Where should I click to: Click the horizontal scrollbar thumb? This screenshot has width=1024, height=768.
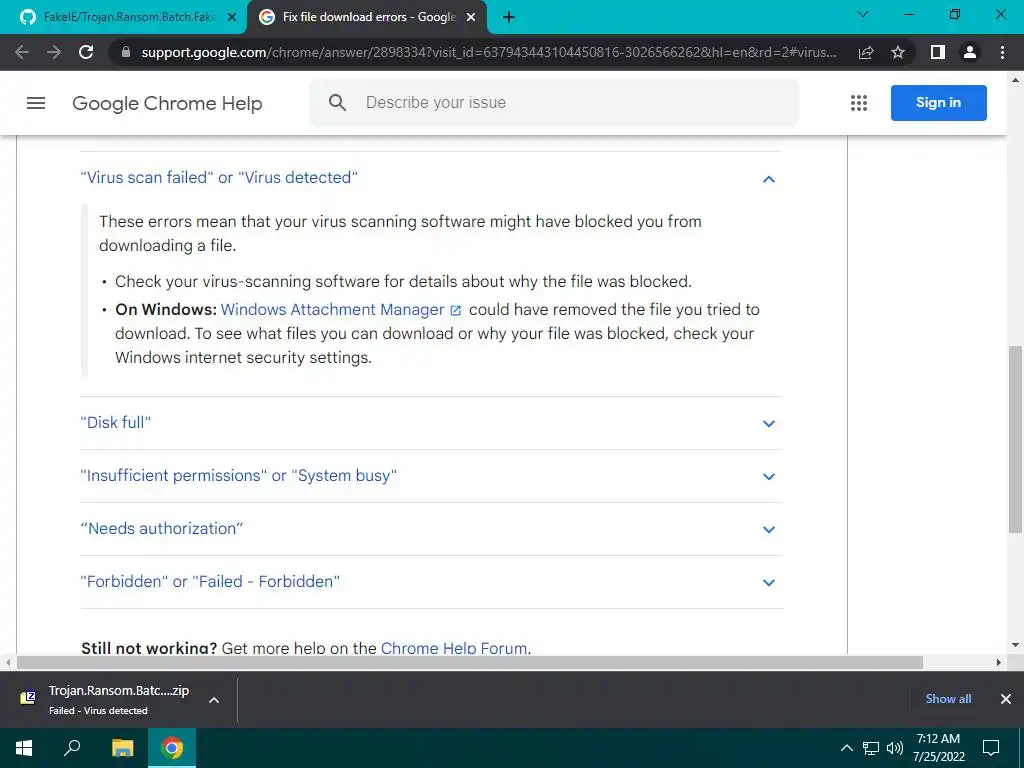click(470, 662)
